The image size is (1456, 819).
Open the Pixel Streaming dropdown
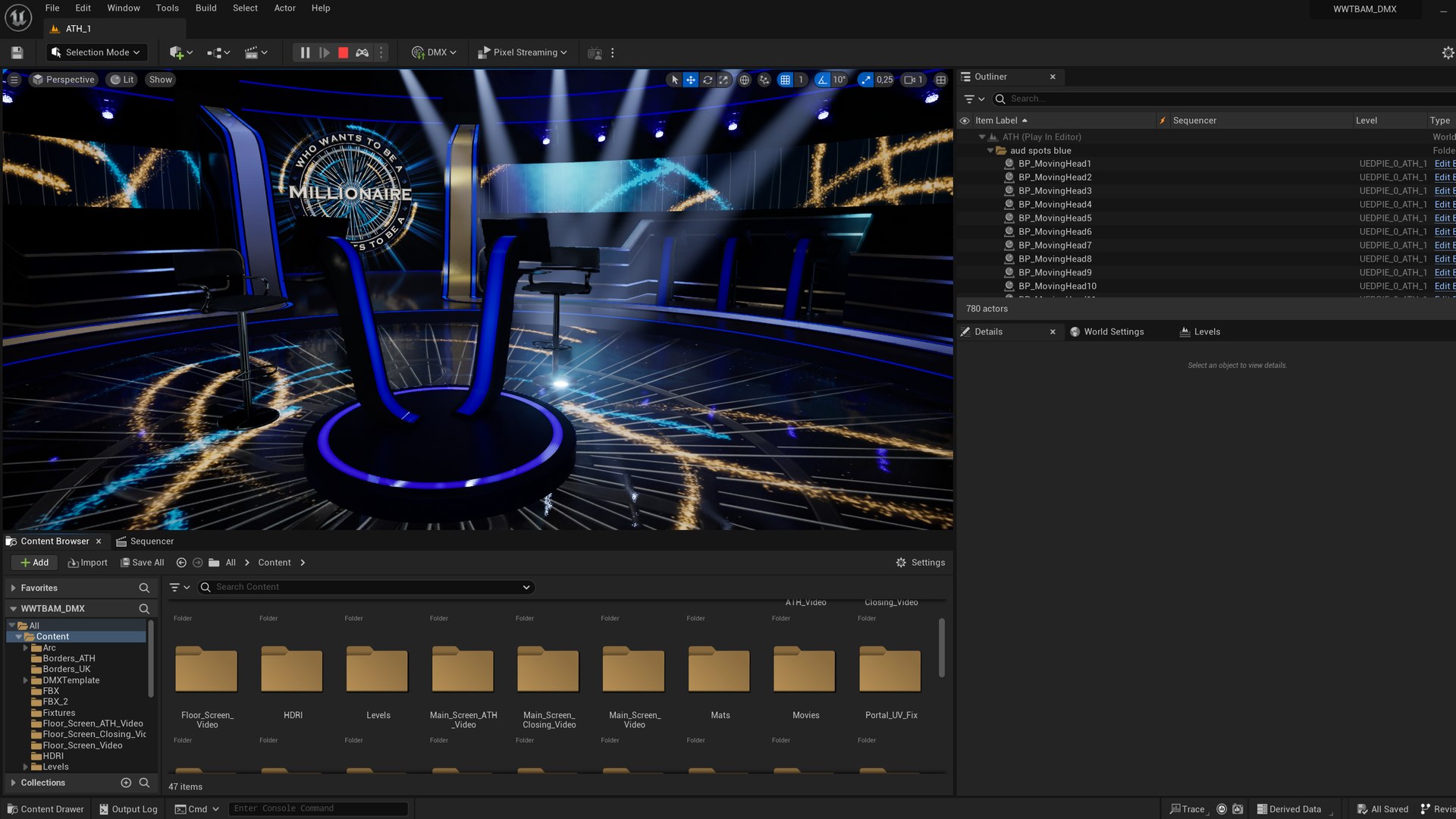[x=522, y=52]
